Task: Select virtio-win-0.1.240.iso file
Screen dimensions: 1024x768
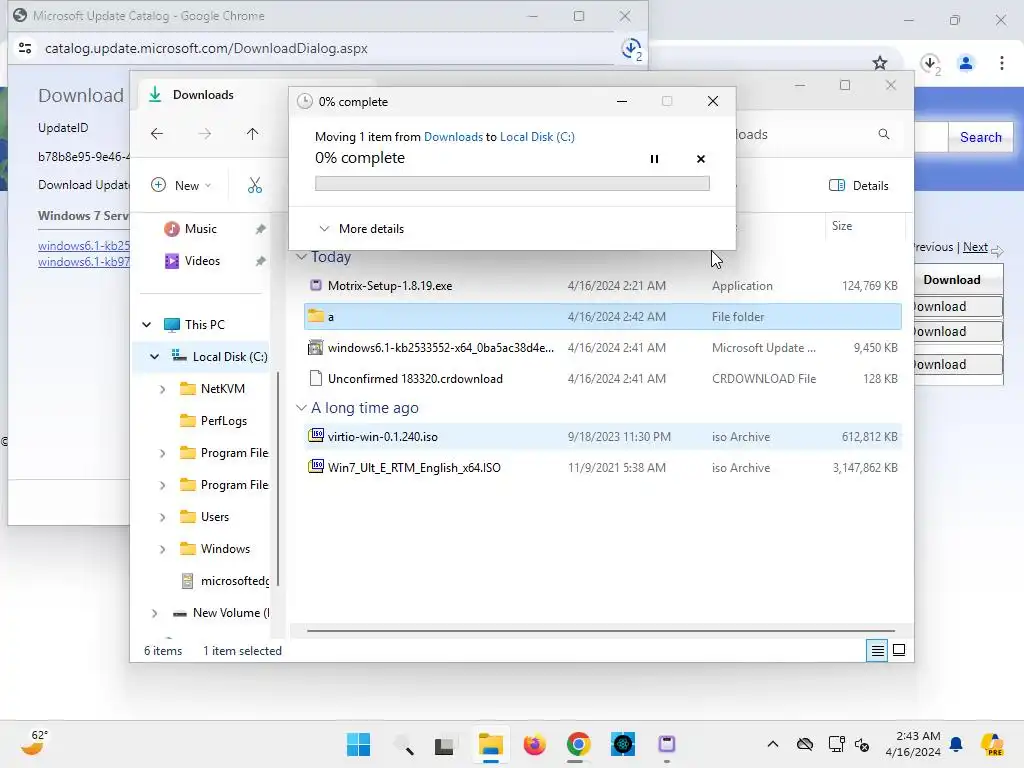Action: [x=603, y=436]
